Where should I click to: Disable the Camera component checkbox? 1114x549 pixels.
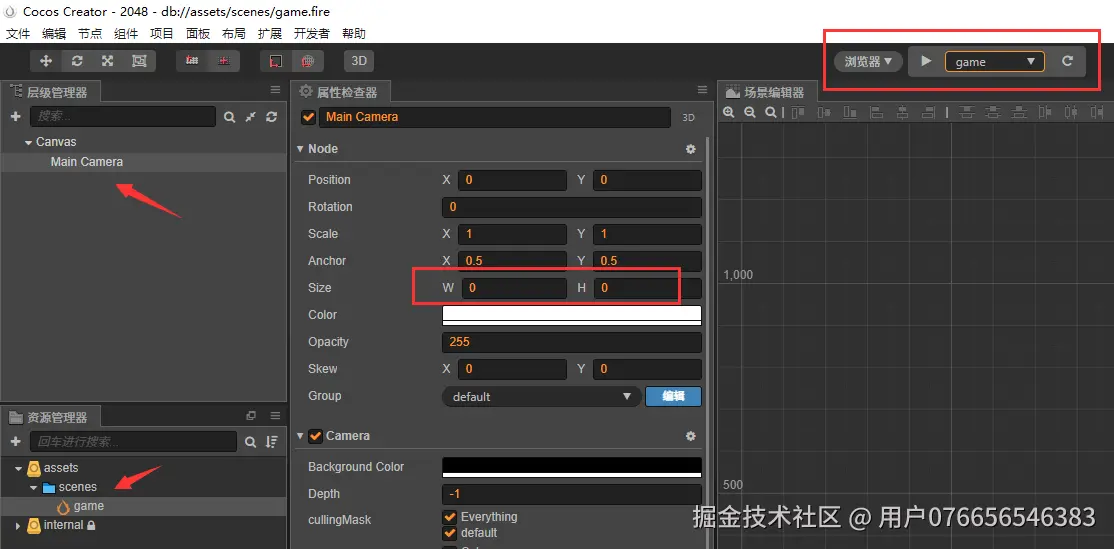[x=316, y=436]
